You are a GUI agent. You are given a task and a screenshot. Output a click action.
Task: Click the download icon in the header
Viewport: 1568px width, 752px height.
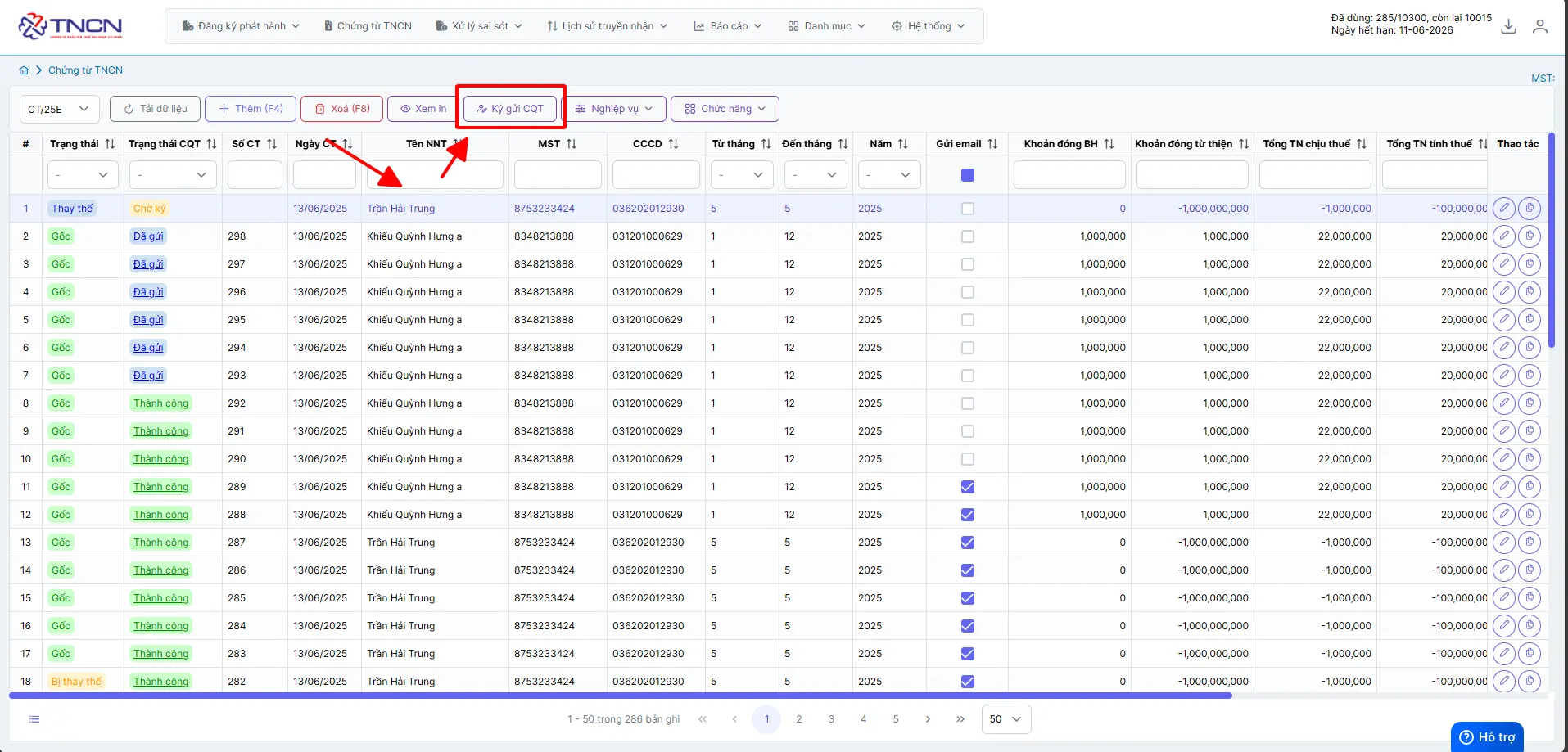1508,26
